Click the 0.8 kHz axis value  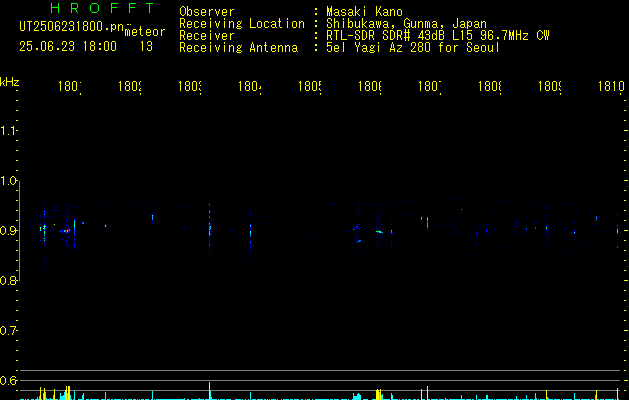[x=8, y=280]
